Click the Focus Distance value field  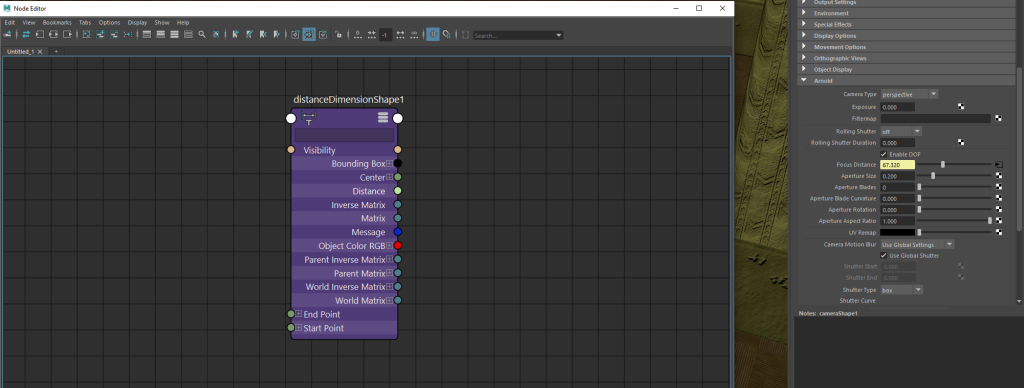[897, 165]
